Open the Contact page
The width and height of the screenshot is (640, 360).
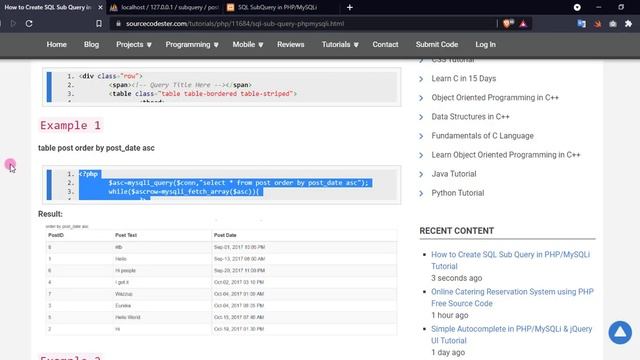(385, 44)
